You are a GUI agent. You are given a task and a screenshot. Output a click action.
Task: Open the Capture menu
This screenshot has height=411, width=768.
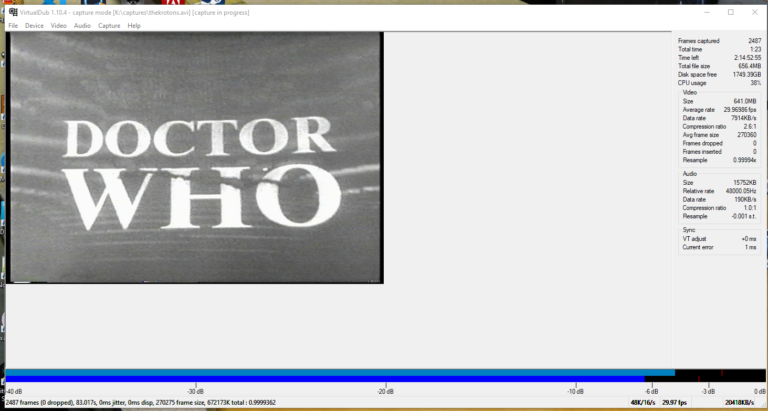coord(109,25)
